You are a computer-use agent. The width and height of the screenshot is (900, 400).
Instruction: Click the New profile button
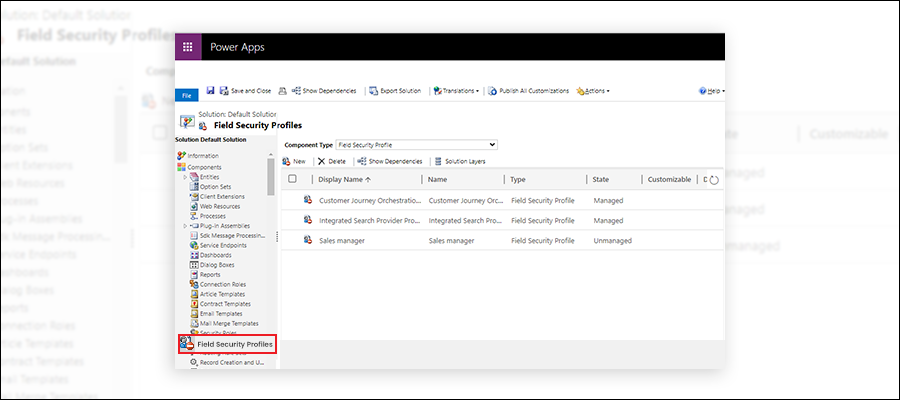[294, 161]
